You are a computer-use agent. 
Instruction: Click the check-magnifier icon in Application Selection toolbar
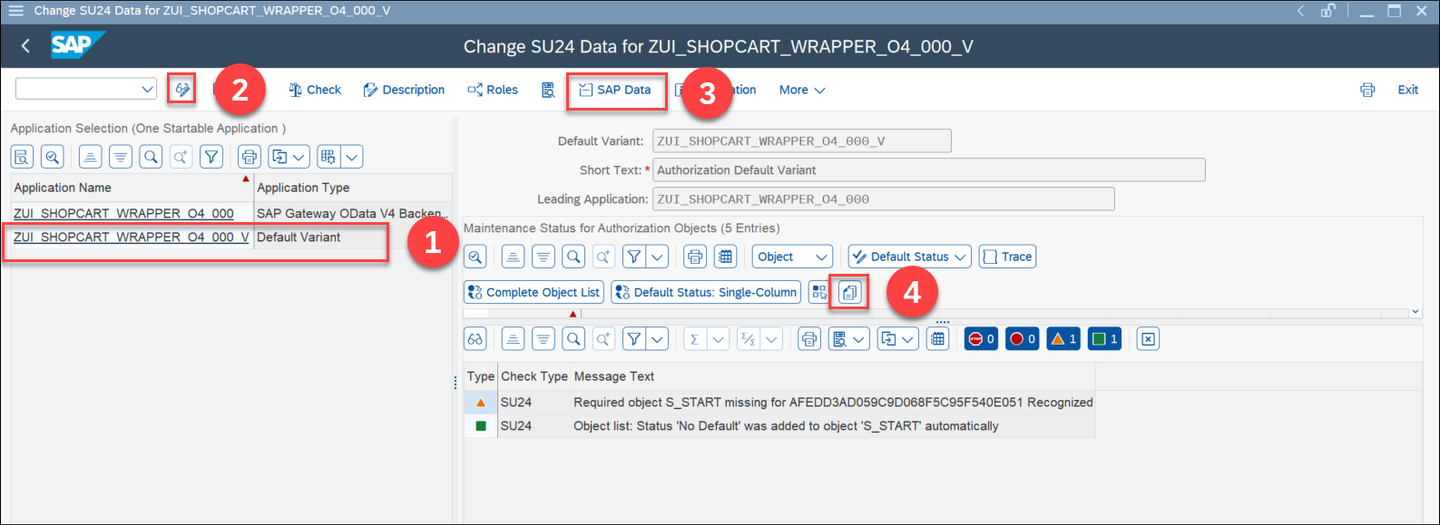click(52, 156)
